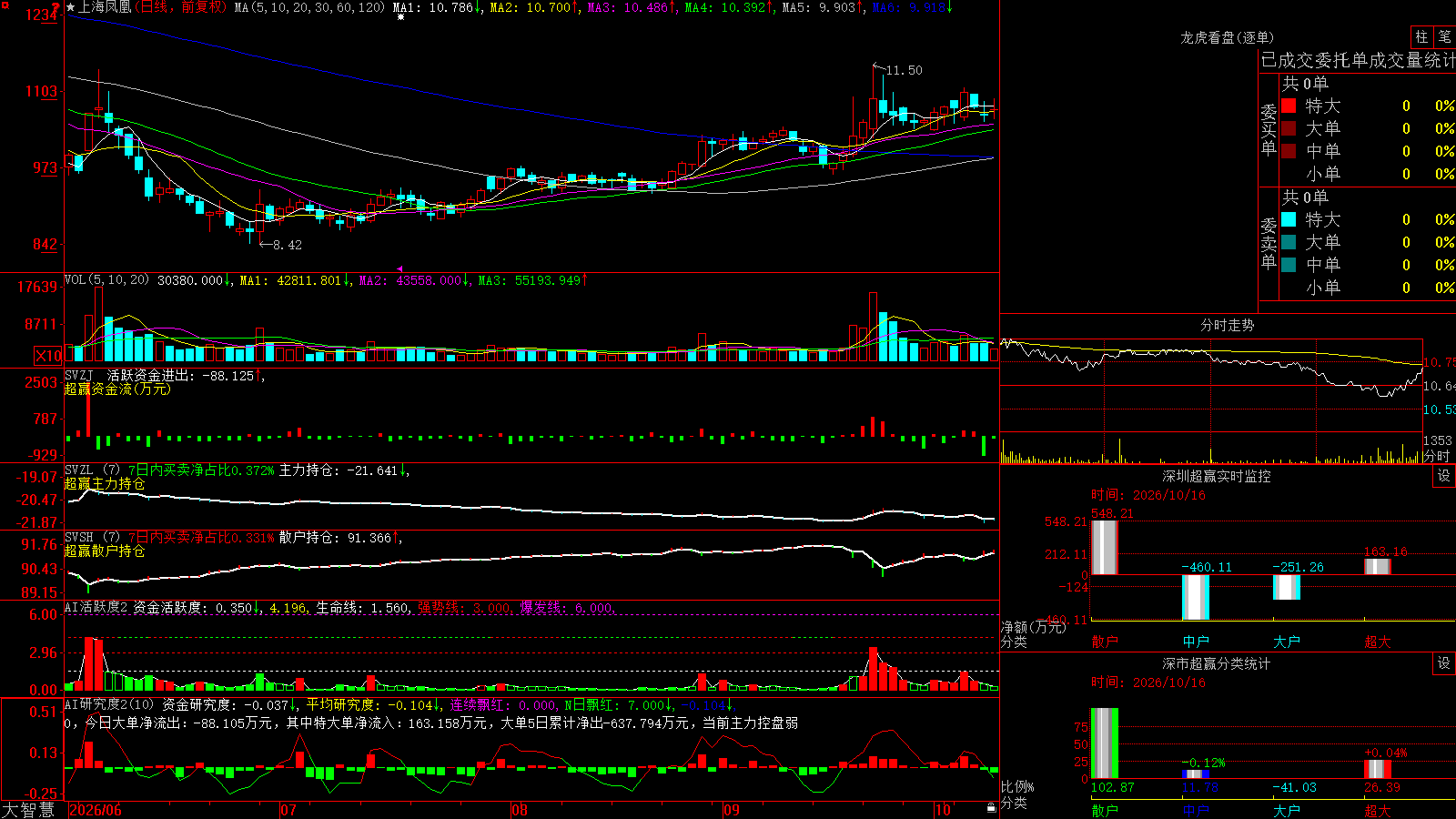1456x819 pixels.
Task: Click the X10 multiplier box in volume panel
Action: coord(48,356)
